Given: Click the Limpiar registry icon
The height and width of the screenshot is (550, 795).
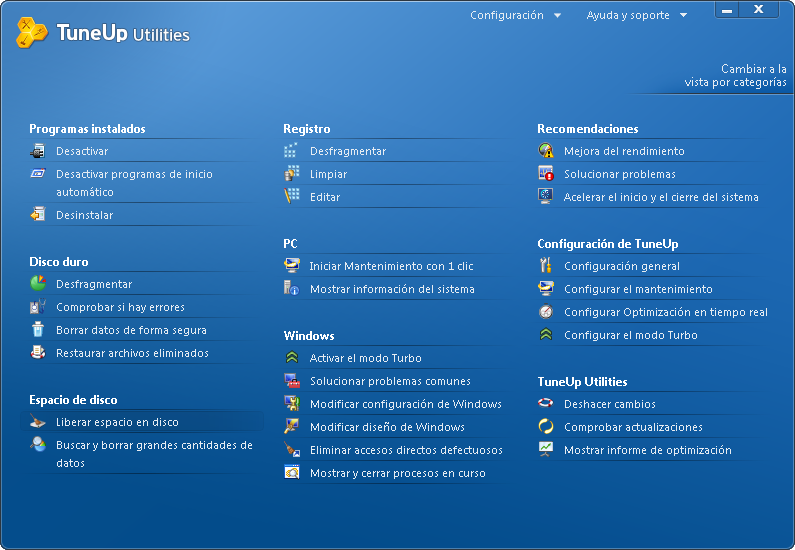Looking at the screenshot, I should tap(292, 173).
